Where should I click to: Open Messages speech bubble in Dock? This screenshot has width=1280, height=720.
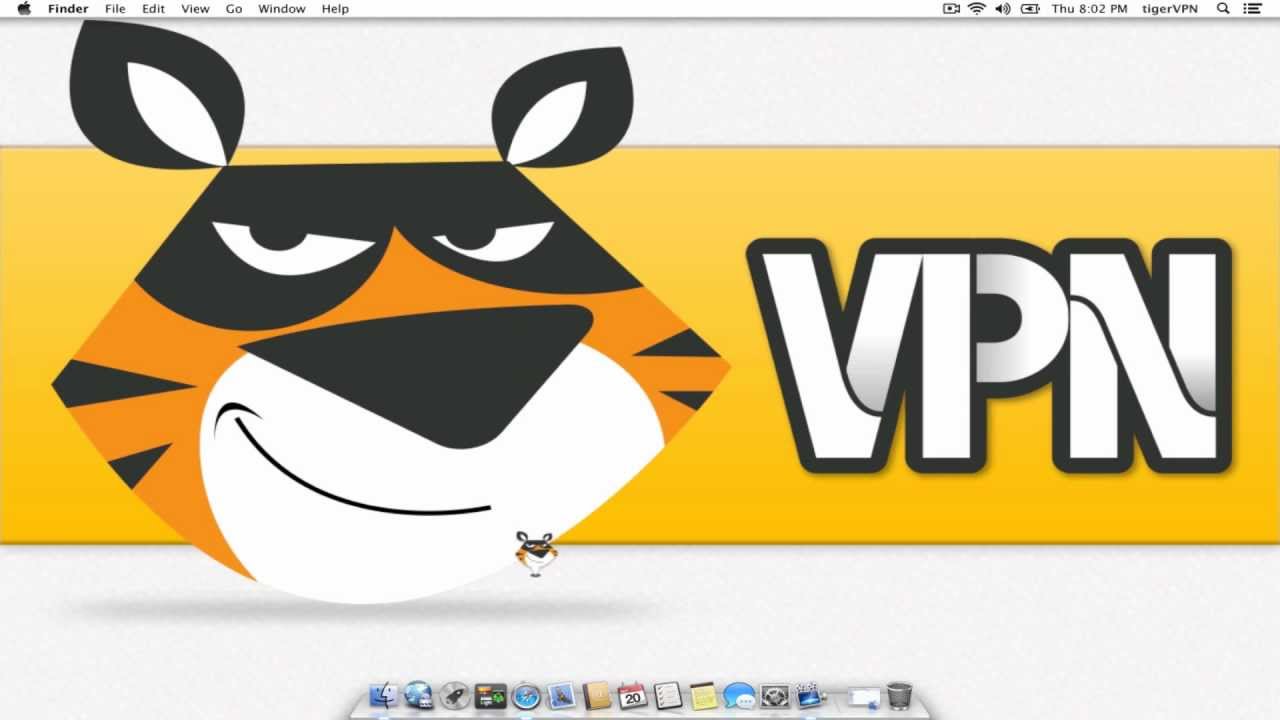(739, 696)
